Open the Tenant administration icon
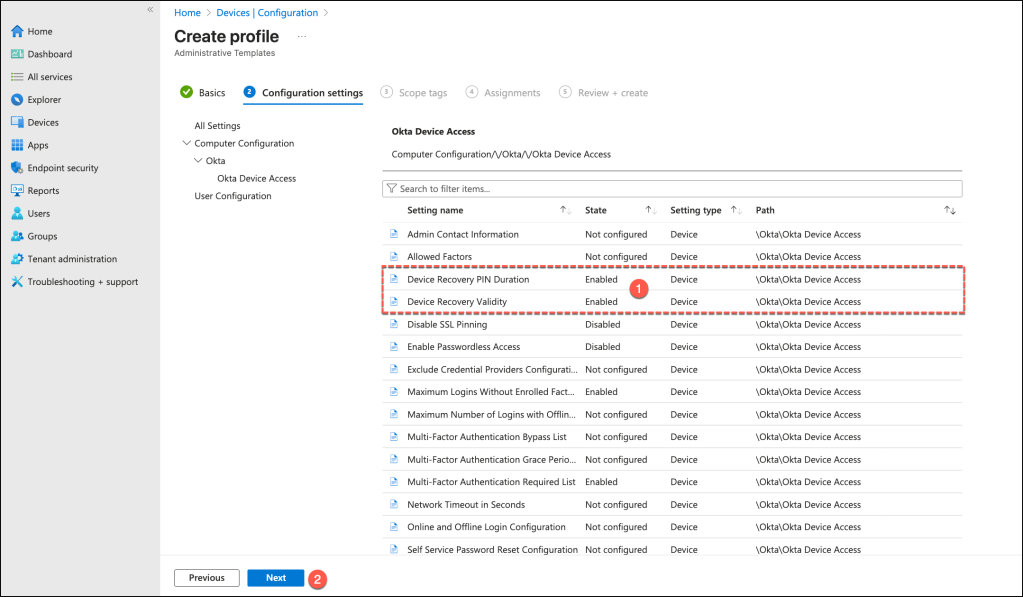This screenshot has width=1023, height=597. (x=17, y=259)
